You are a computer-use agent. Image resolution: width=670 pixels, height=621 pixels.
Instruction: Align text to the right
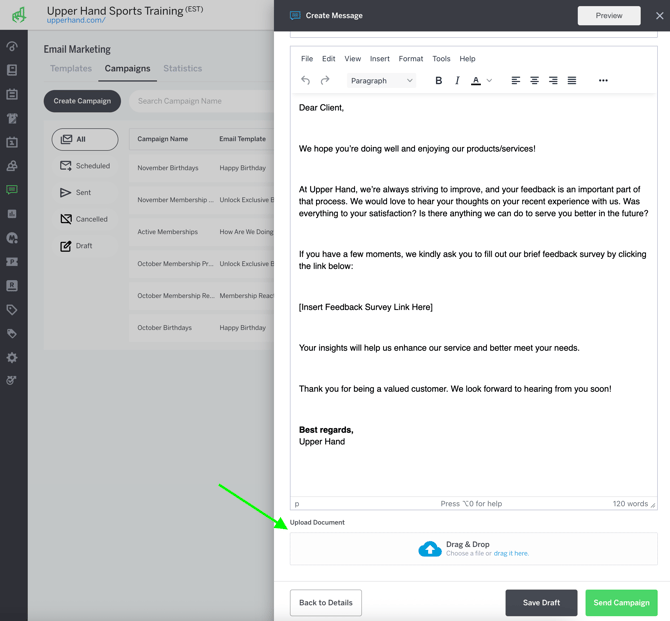click(x=553, y=81)
